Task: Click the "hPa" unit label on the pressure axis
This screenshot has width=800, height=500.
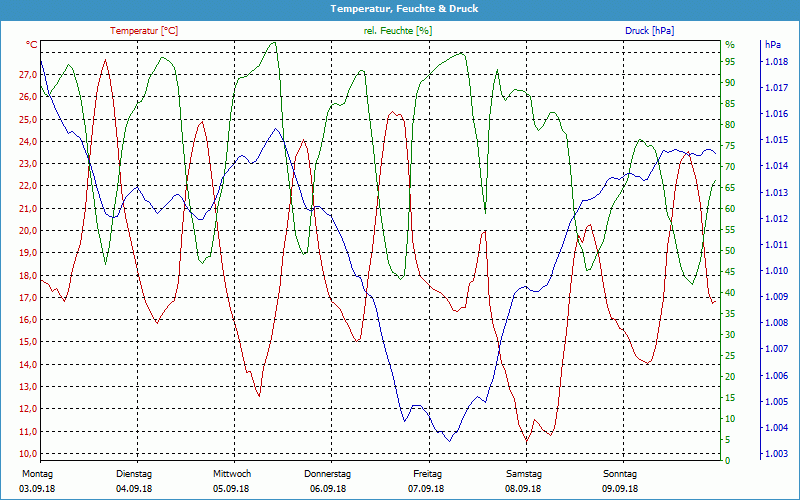Action: point(772,45)
